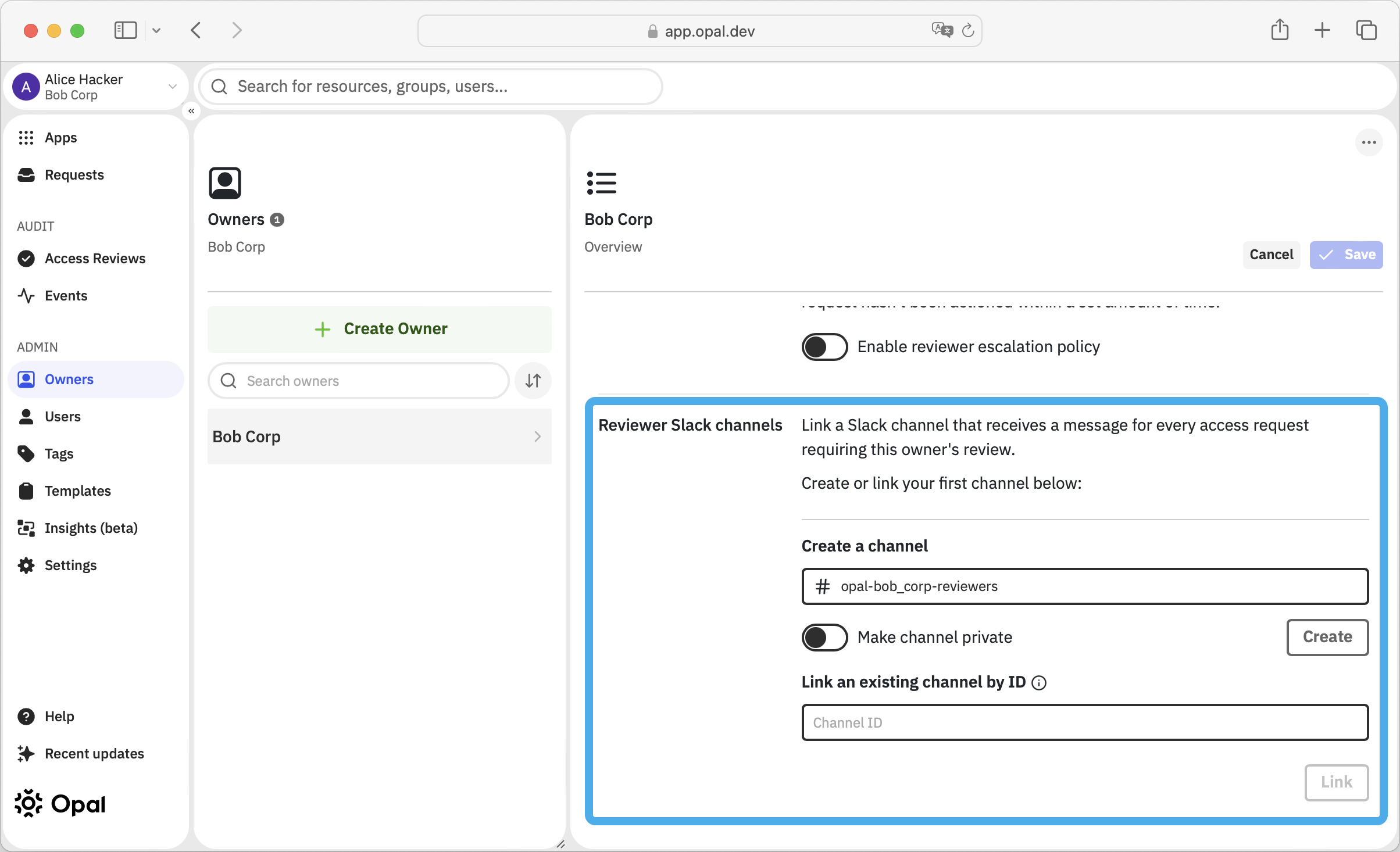
Task: Click Create channel button
Action: click(1327, 637)
